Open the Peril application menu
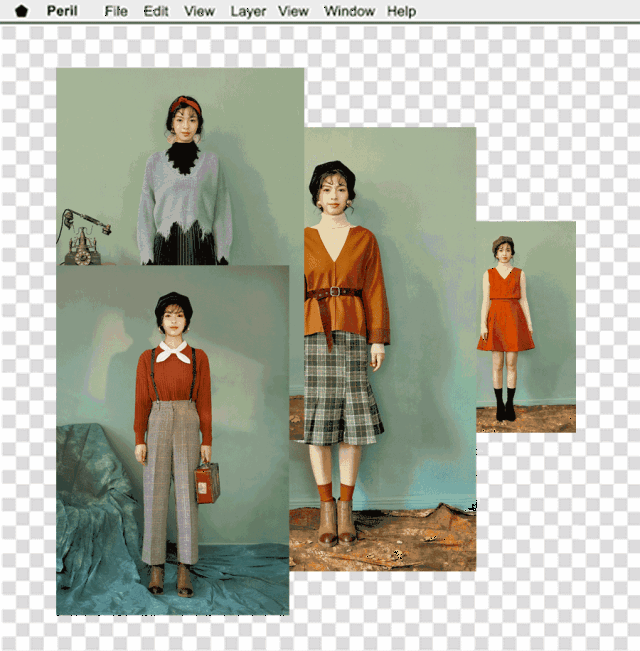640x651 pixels. (62, 11)
